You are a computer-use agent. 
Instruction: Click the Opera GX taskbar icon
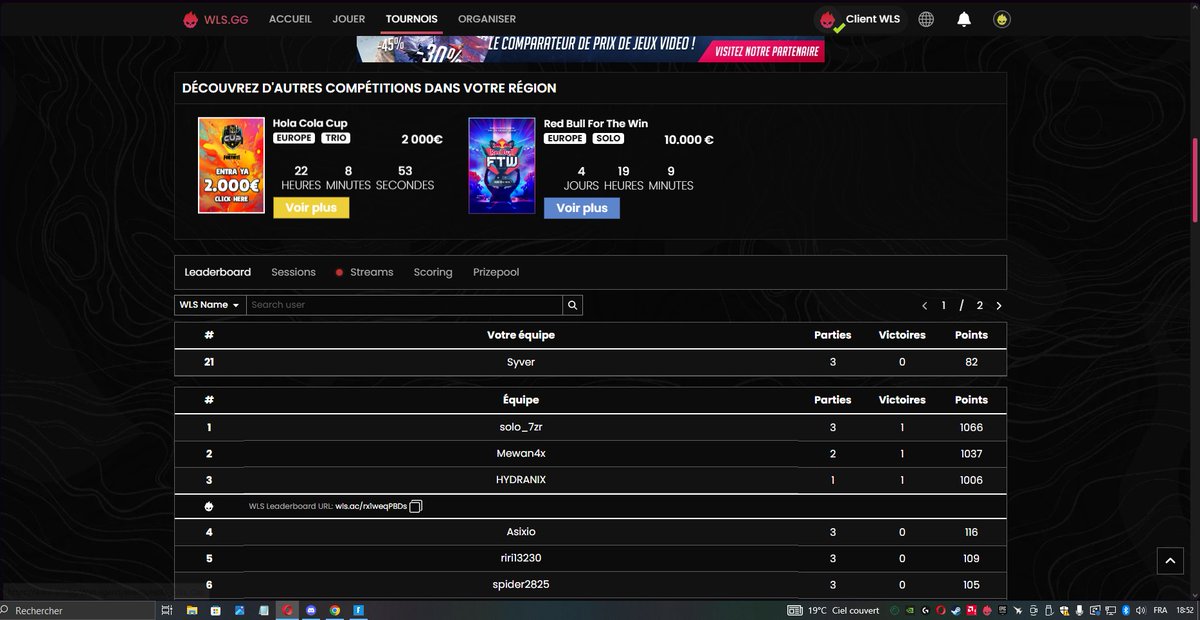coord(286,610)
